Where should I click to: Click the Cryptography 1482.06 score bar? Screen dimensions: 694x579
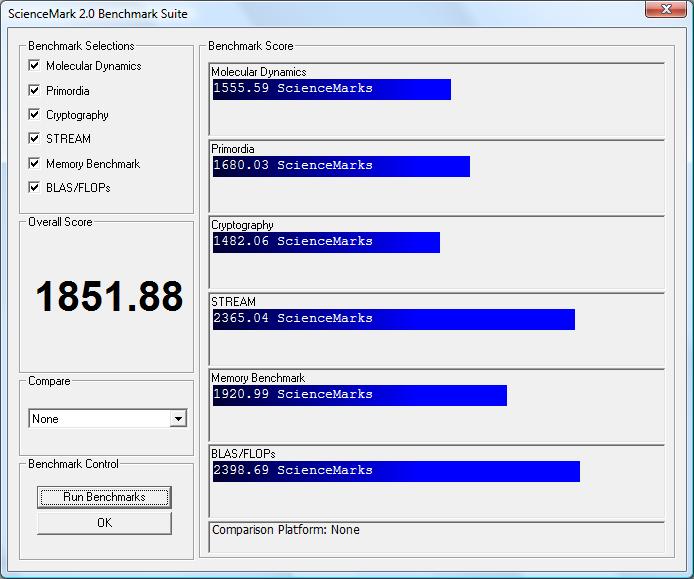326,243
